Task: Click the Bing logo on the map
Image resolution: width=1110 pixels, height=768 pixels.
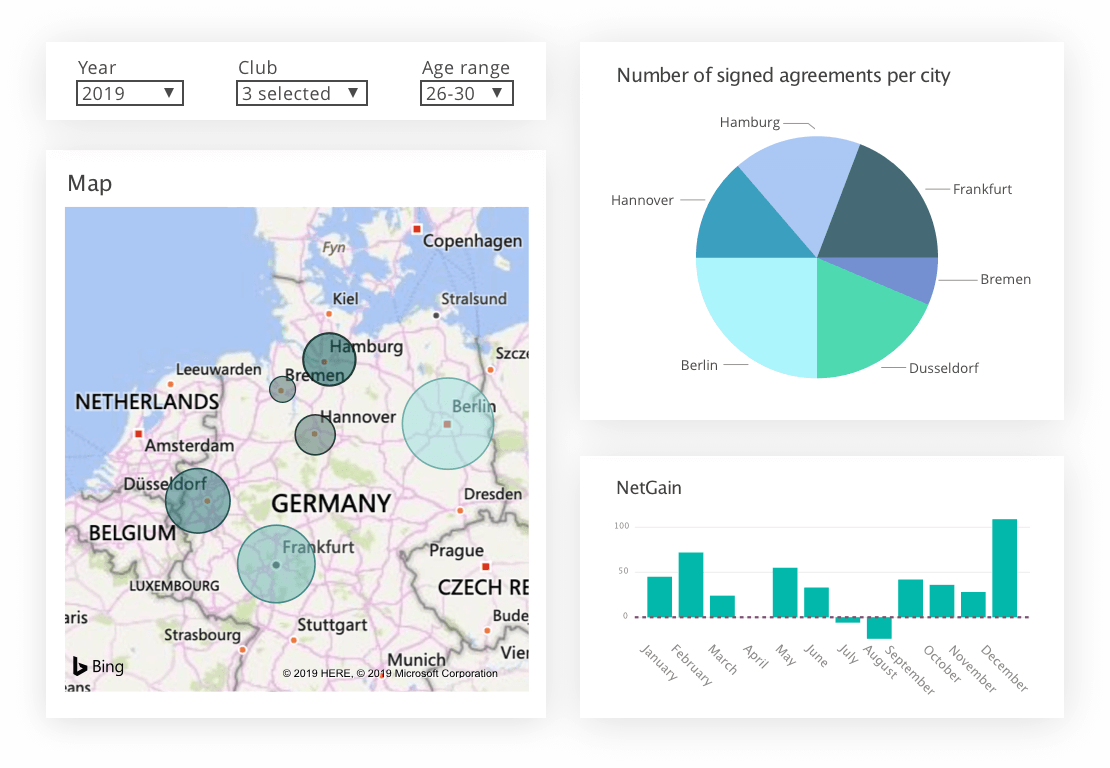Action: point(98,666)
